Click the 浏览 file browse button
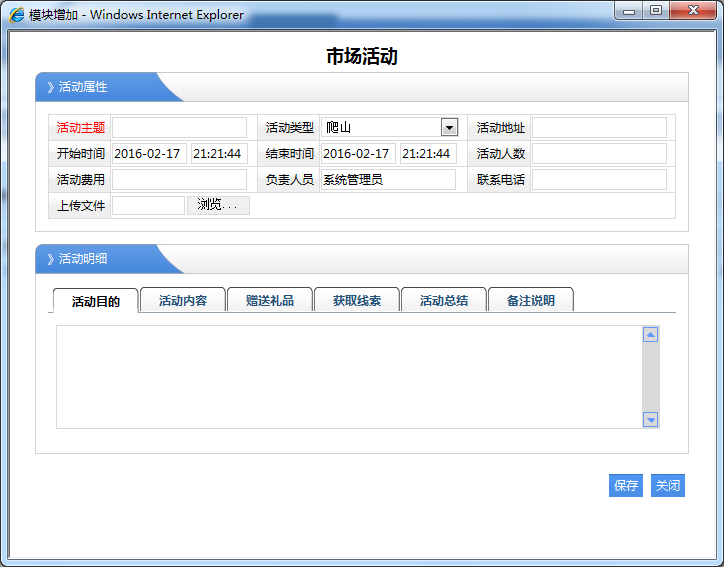 [x=218, y=205]
